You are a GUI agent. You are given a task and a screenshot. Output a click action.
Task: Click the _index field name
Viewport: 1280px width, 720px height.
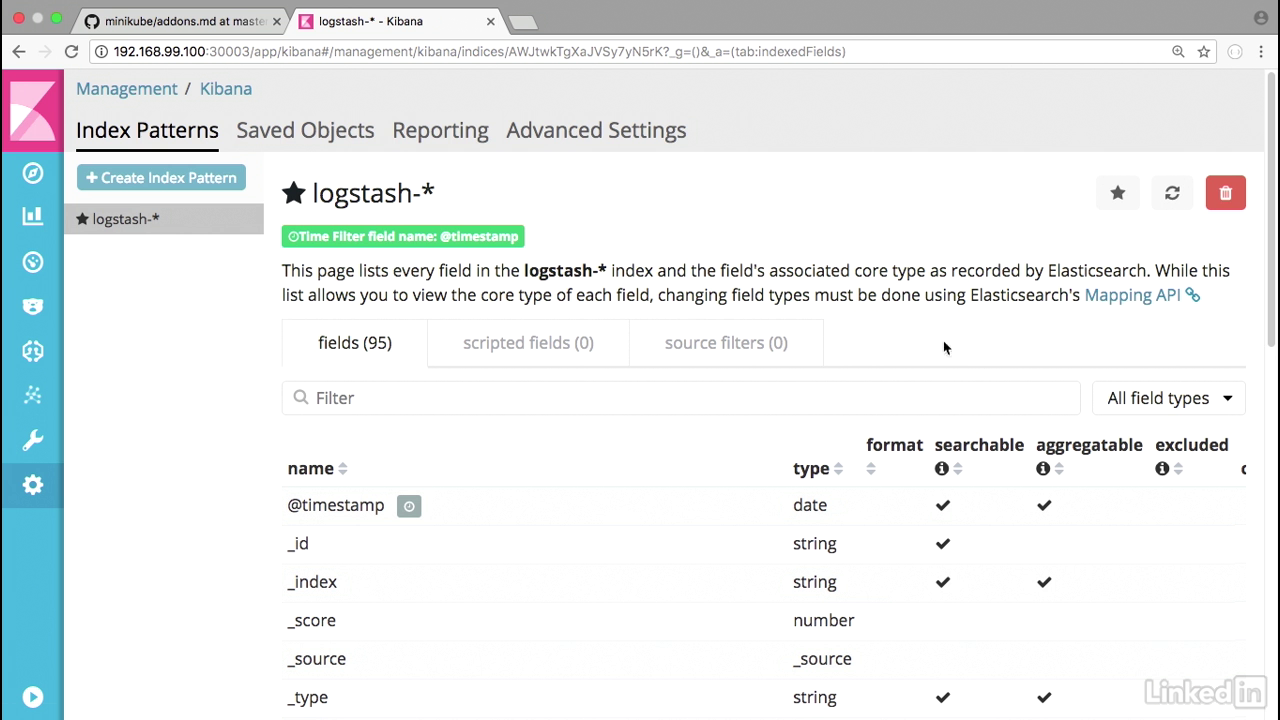[x=312, y=582]
